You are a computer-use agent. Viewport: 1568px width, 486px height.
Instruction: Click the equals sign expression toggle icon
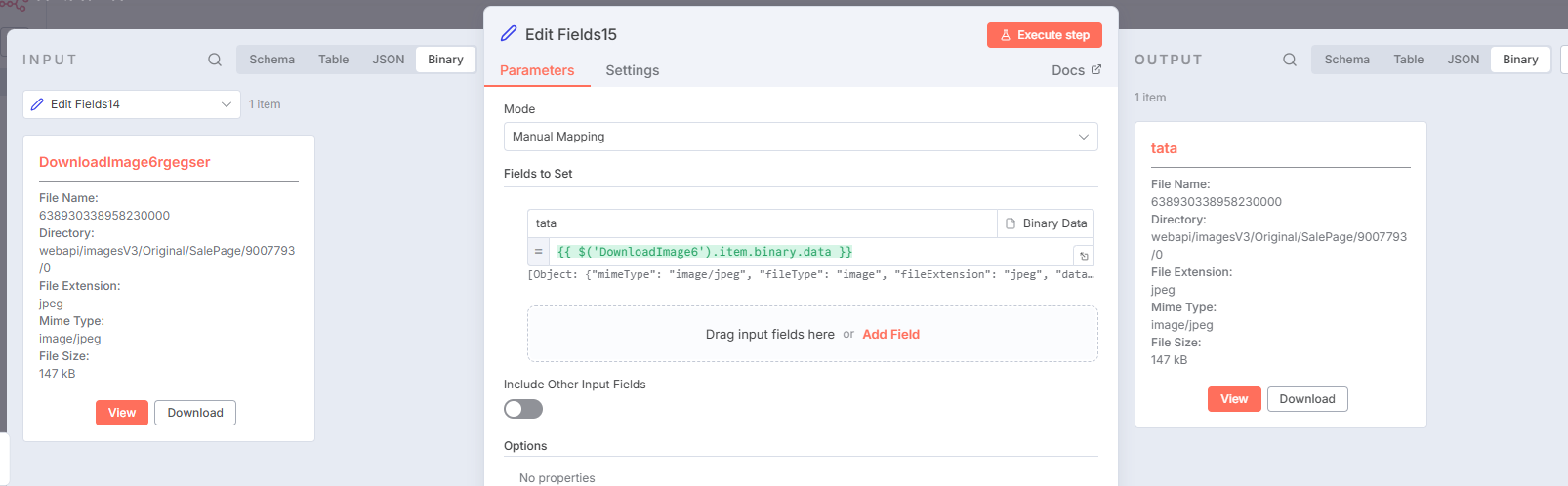[x=538, y=252]
